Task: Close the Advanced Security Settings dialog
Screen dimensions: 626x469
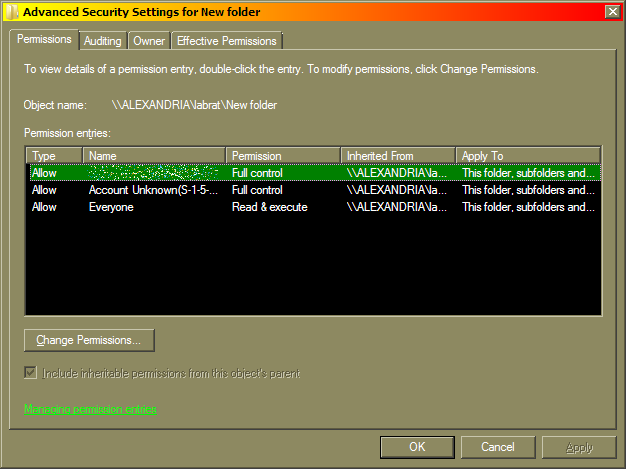Action: tap(612, 12)
